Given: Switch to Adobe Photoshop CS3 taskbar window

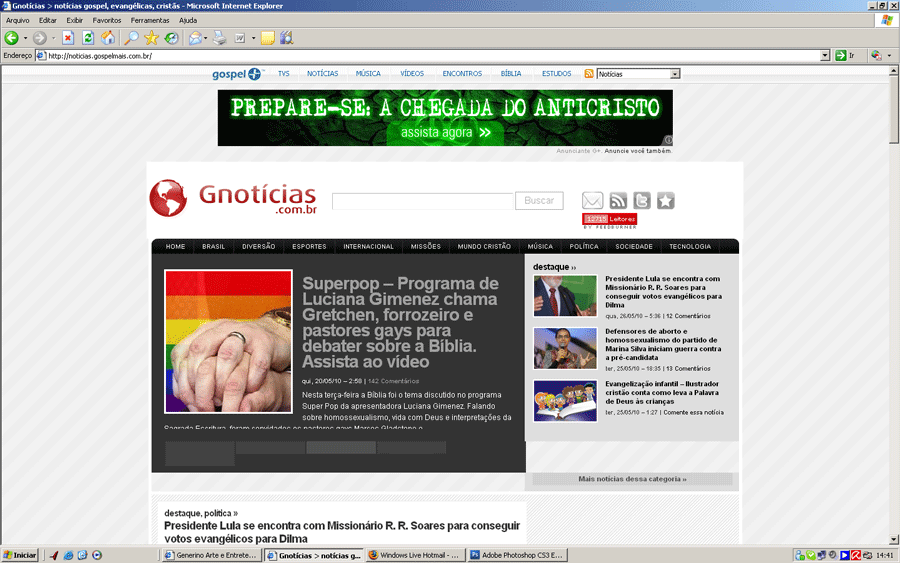Looking at the screenshot, I should tap(517, 555).
